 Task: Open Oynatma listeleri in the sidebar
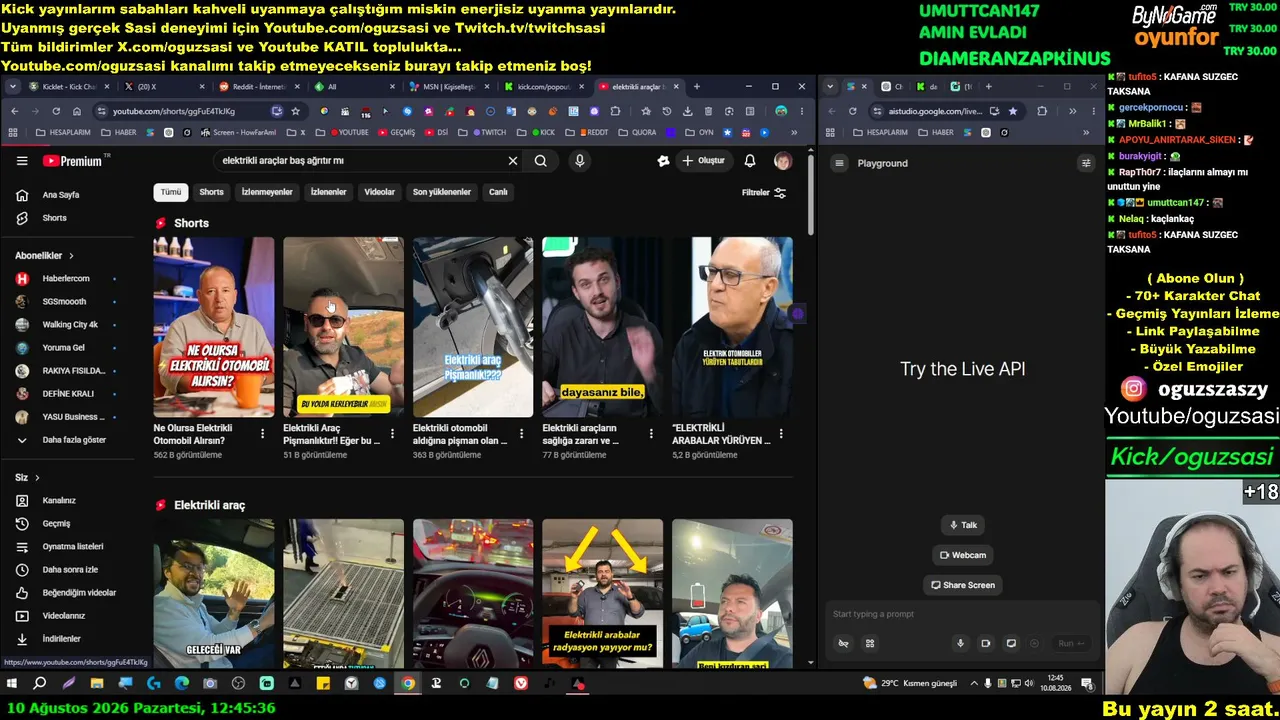[x=66, y=547]
